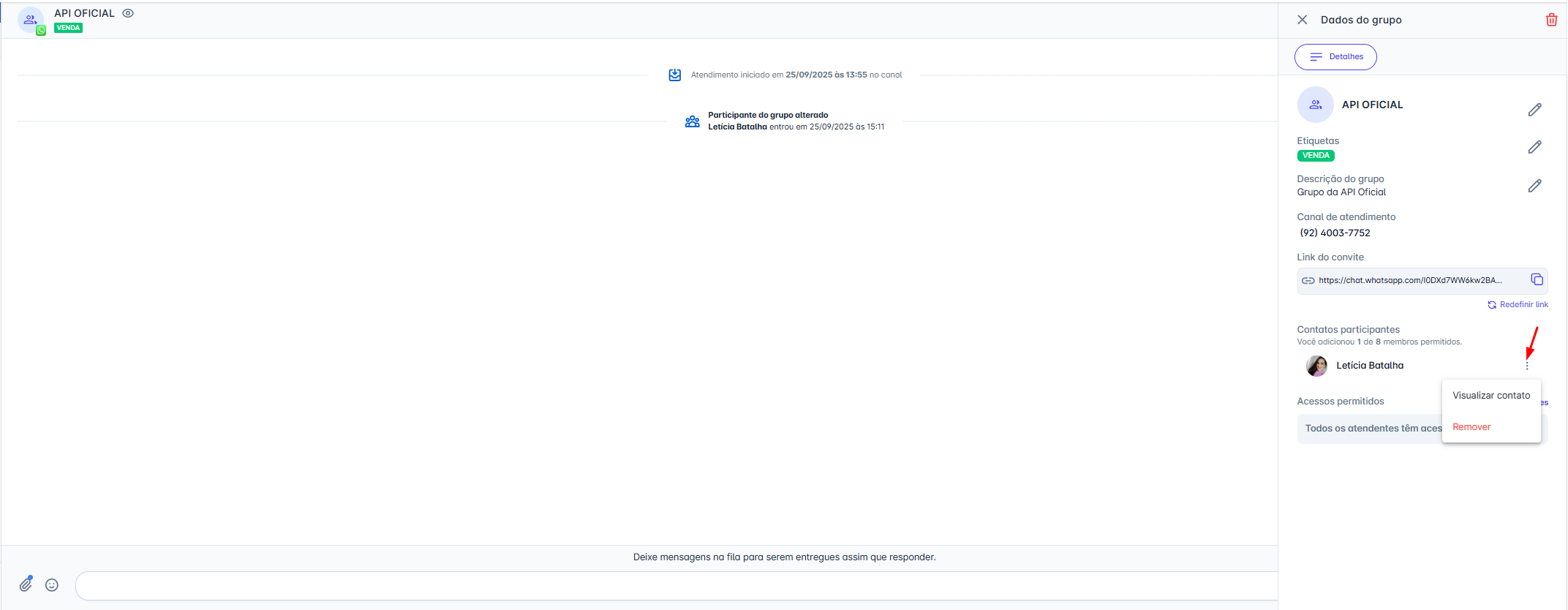Click Letícia Batalha's avatar photo
Image resolution: width=1568 pixels, height=610 pixels.
[1316, 366]
